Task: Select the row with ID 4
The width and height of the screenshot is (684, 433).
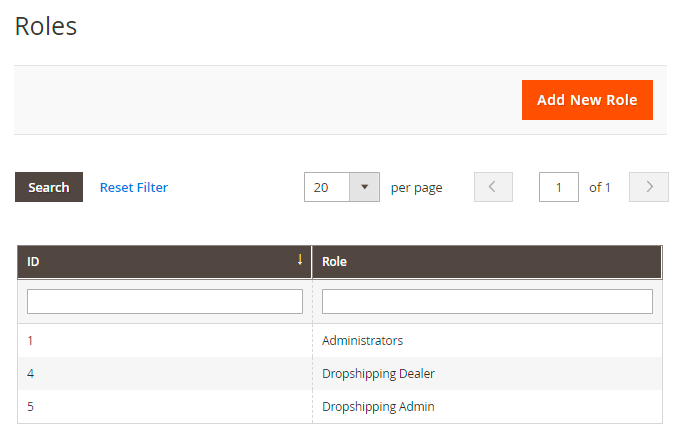Action: click(30, 373)
